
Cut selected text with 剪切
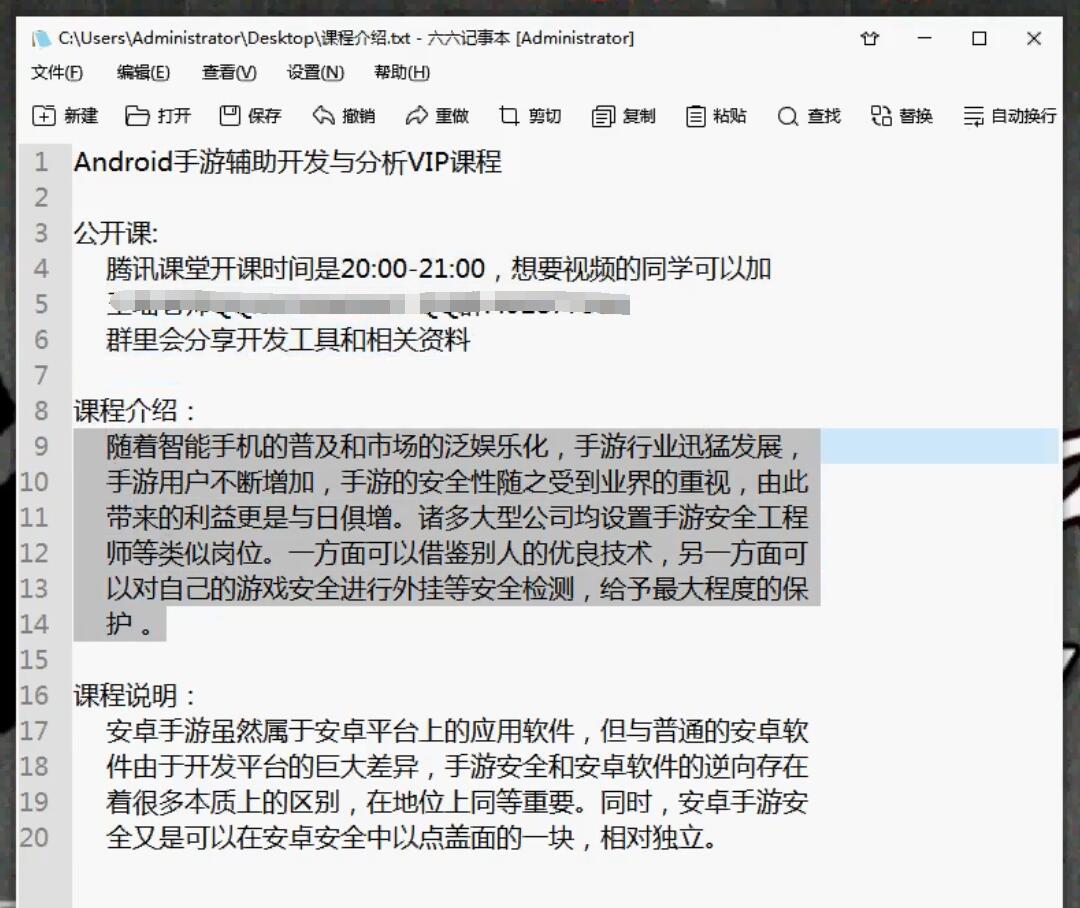529,116
